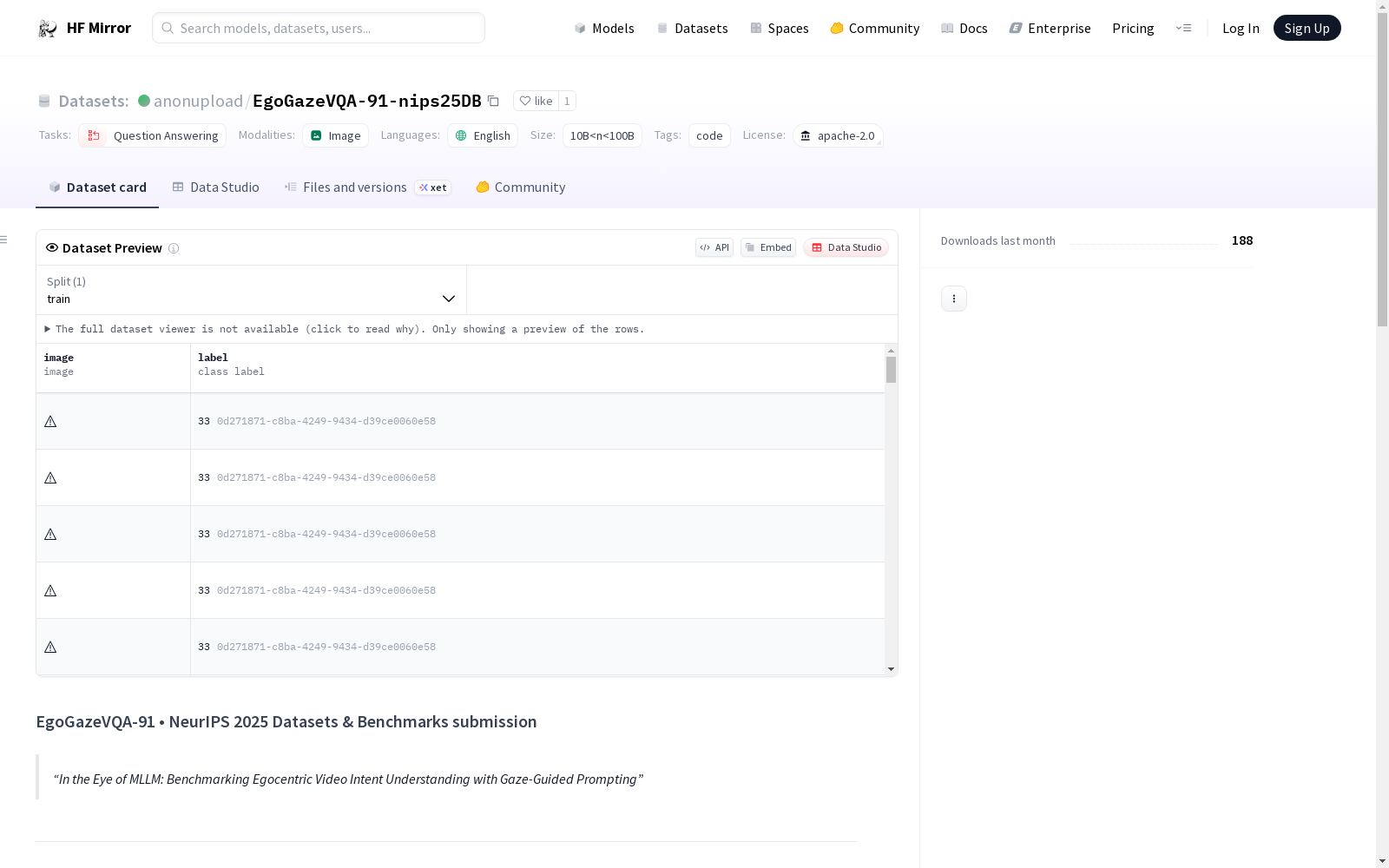Open the additional navigation menu icon
This screenshot has width=1389, height=868.
tap(1183, 28)
